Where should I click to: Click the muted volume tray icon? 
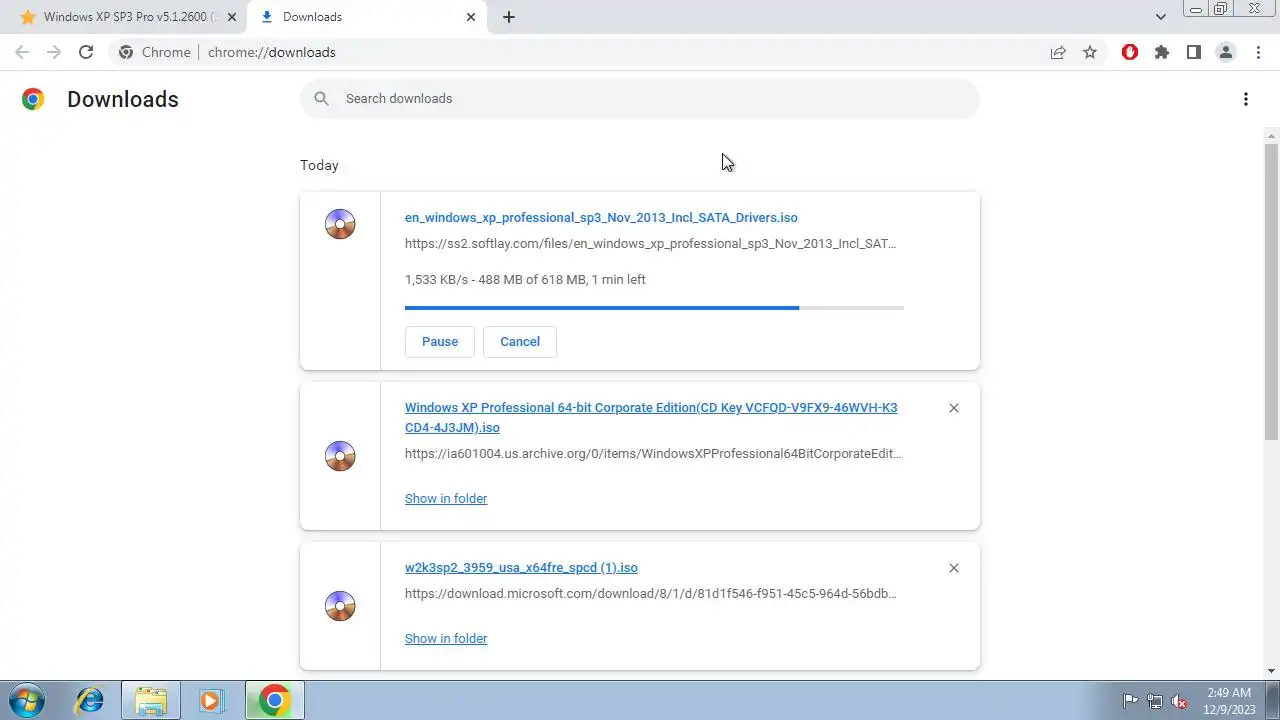pyautogui.click(x=1179, y=701)
